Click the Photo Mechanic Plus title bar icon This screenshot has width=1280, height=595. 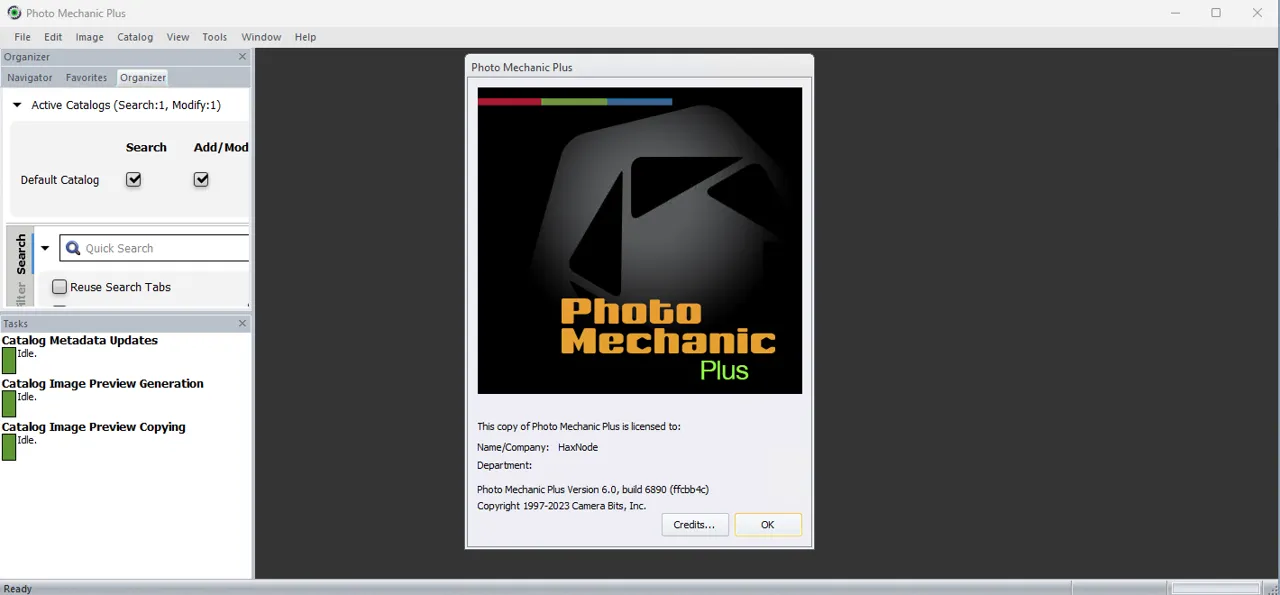[14, 13]
